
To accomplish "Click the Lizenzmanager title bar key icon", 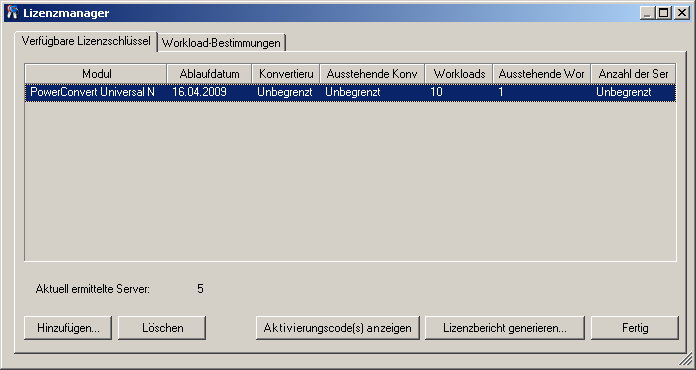I will (x=12, y=12).
